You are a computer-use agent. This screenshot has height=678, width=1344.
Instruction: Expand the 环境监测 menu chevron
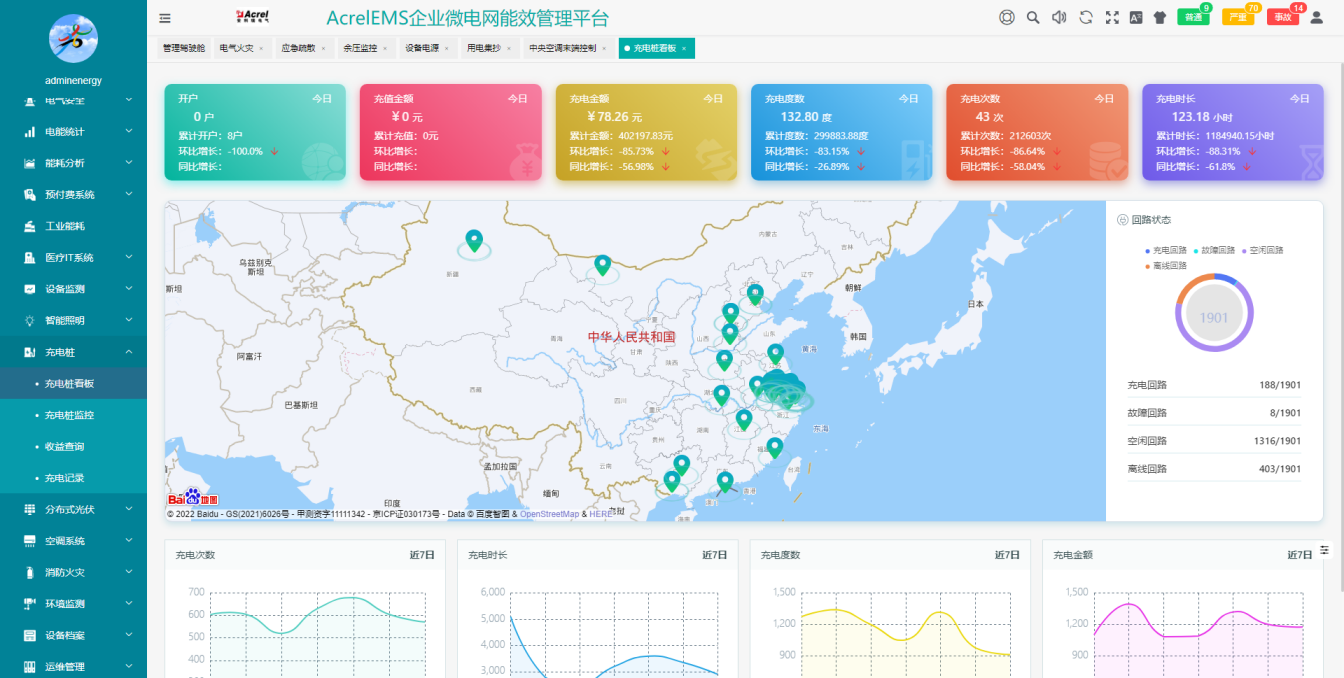pyautogui.click(x=129, y=604)
